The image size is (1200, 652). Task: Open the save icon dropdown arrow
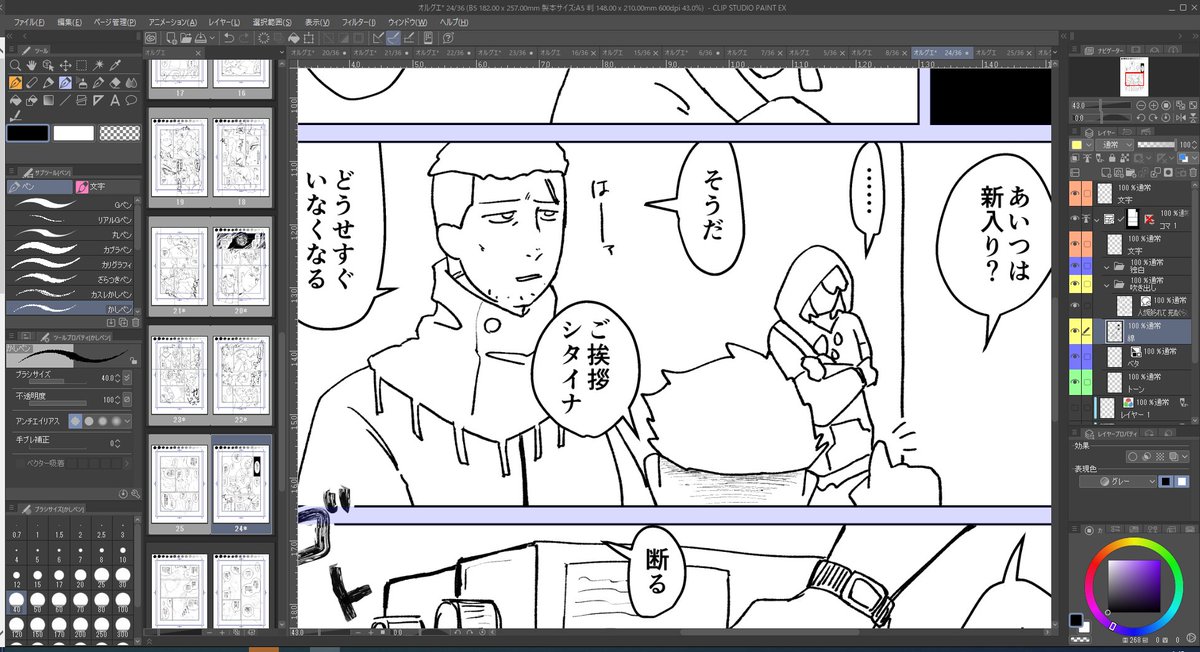211,38
